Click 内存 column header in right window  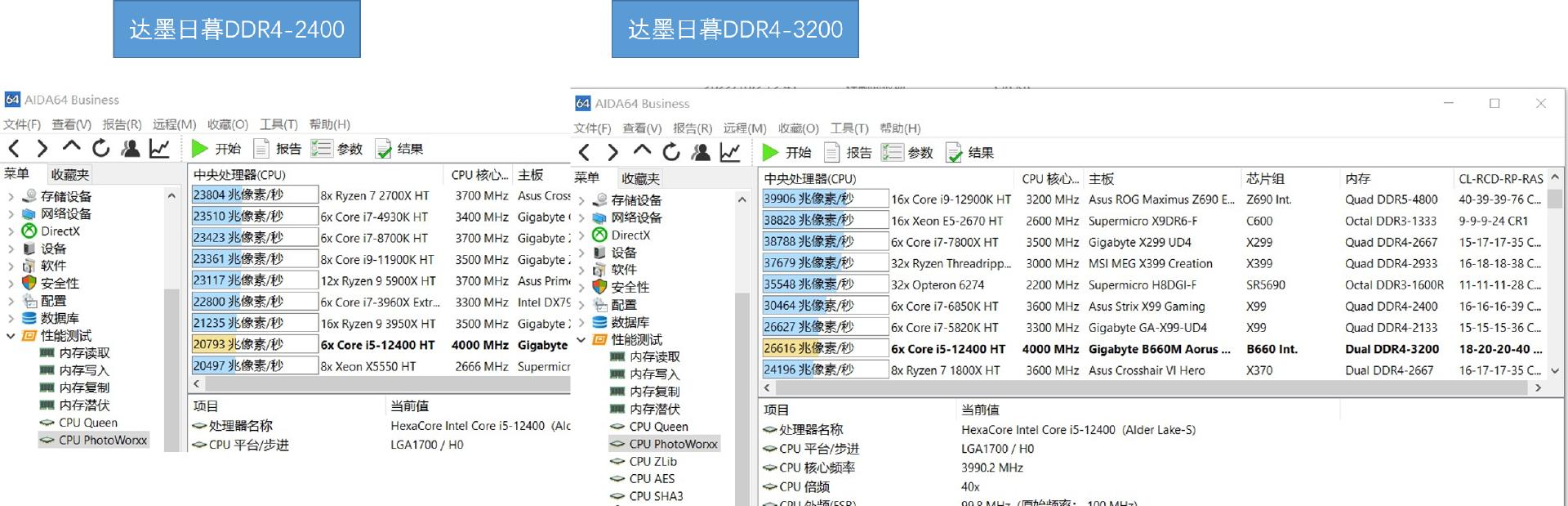pyautogui.click(x=1397, y=178)
